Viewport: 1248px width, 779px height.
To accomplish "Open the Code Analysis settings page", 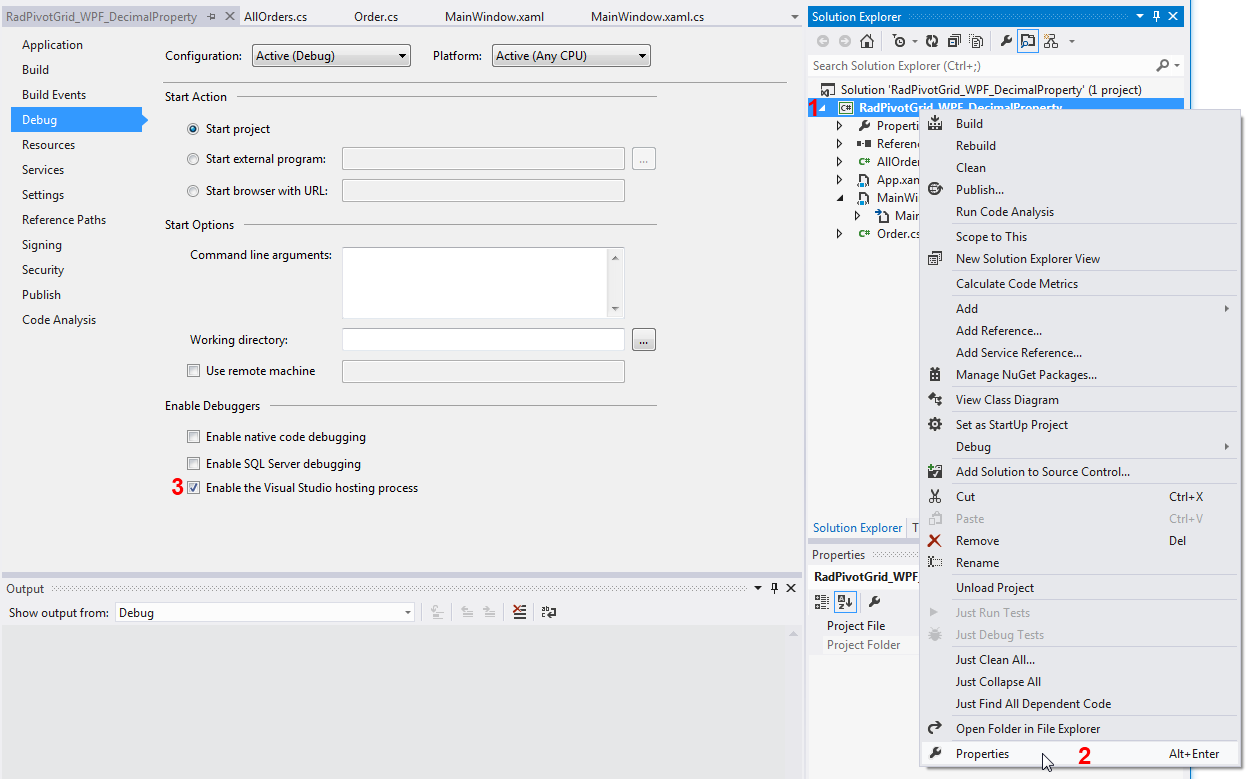I will coord(59,320).
